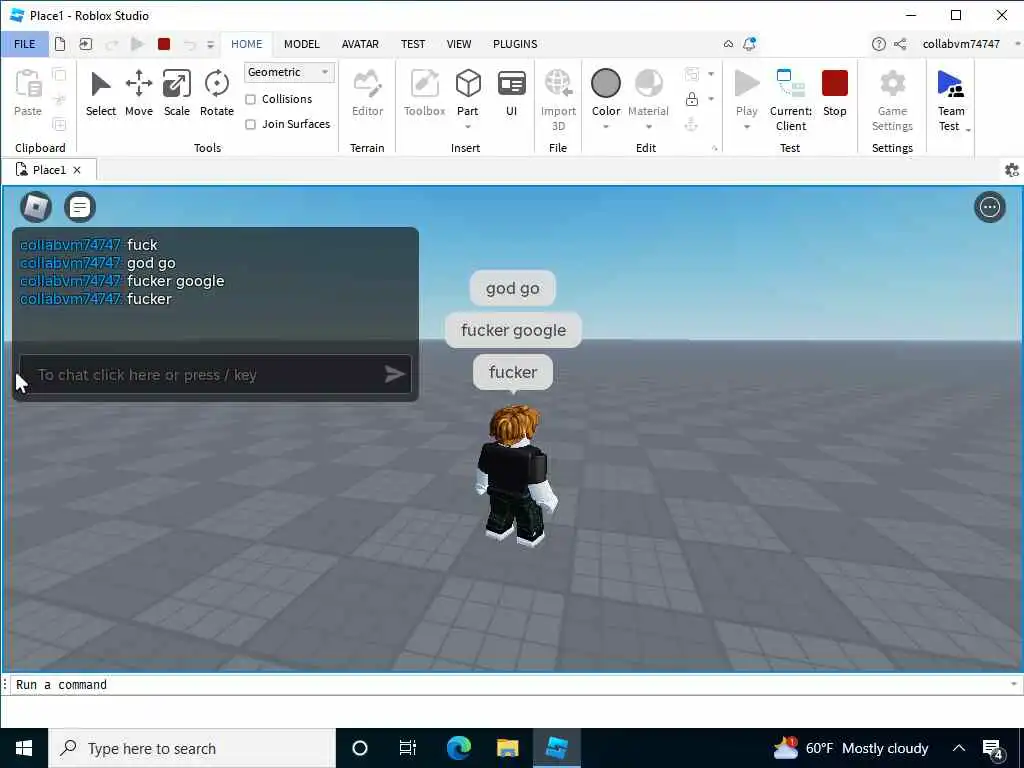
Task: Click the "fucker google" chat bubble
Action: coord(513,330)
